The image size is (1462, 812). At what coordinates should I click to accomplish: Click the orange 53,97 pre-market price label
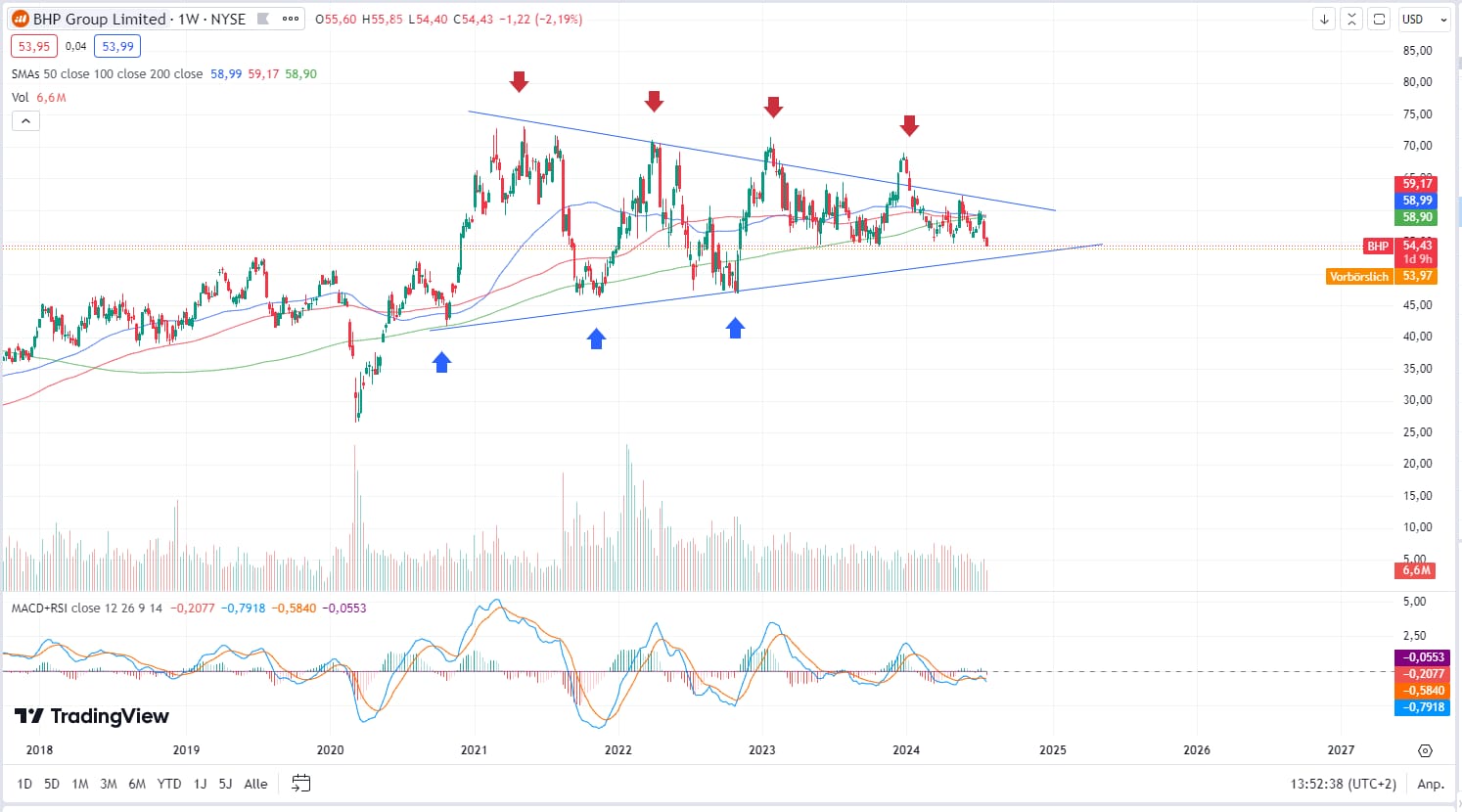1417,276
